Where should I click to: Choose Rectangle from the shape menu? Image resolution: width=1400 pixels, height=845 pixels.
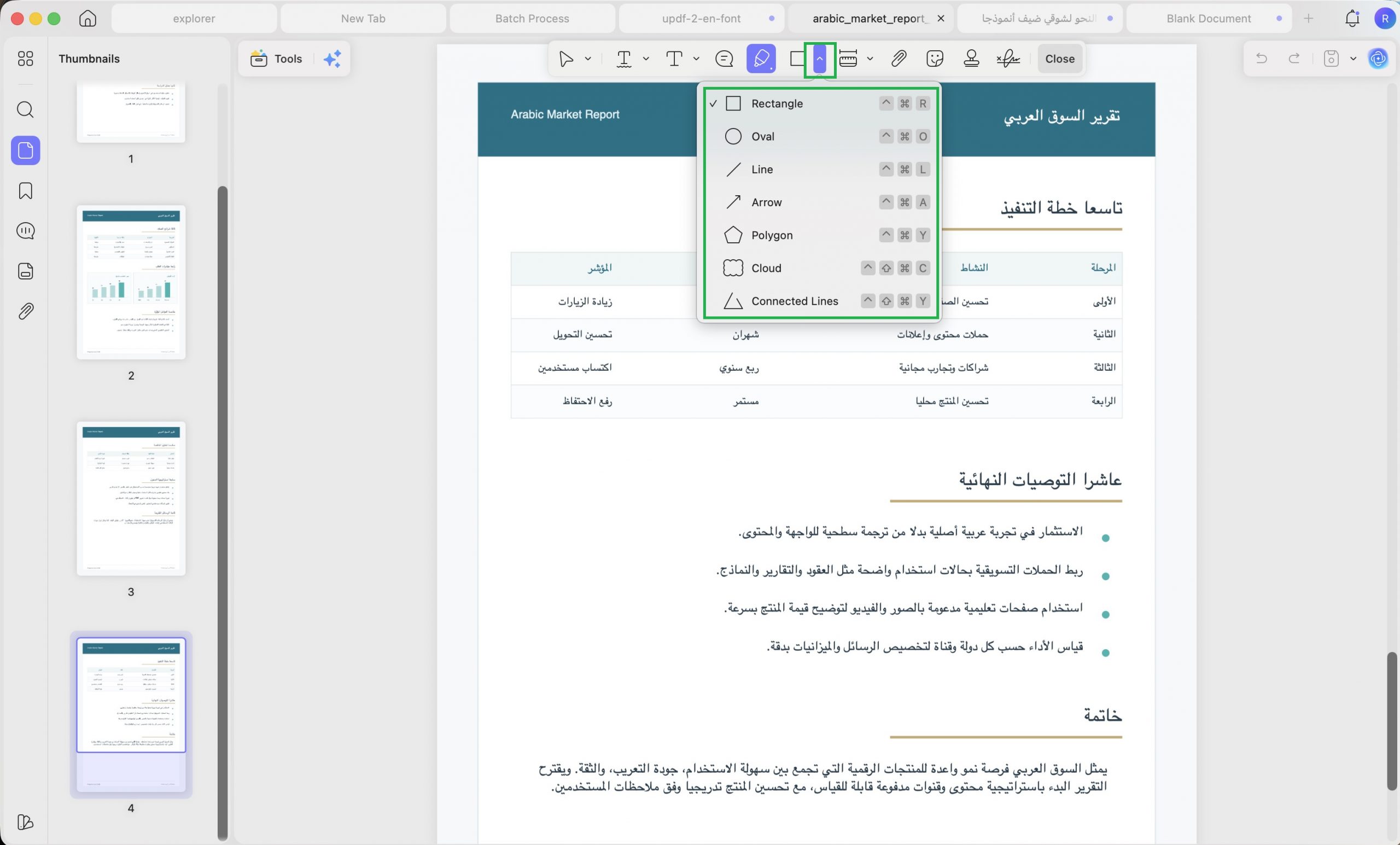tap(819, 103)
